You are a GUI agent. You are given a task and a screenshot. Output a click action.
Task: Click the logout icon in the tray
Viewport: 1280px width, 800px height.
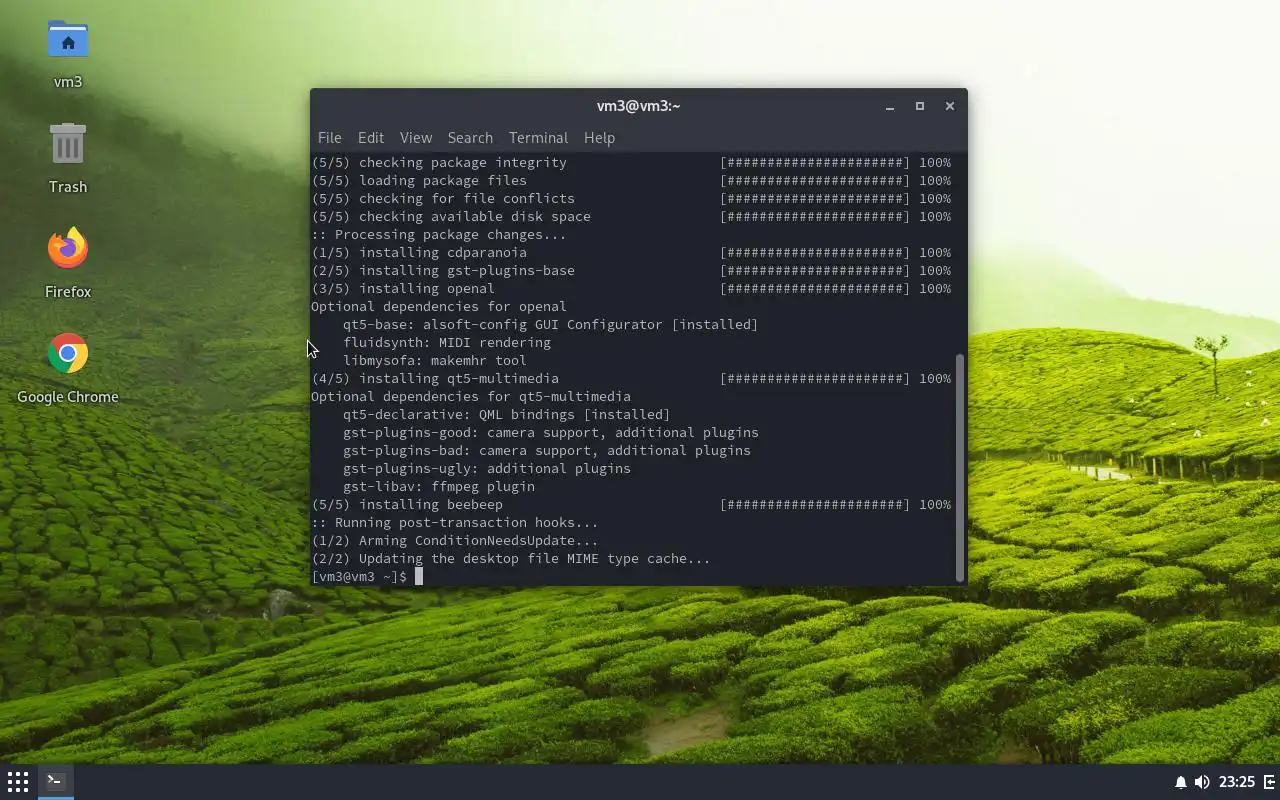[1270, 782]
